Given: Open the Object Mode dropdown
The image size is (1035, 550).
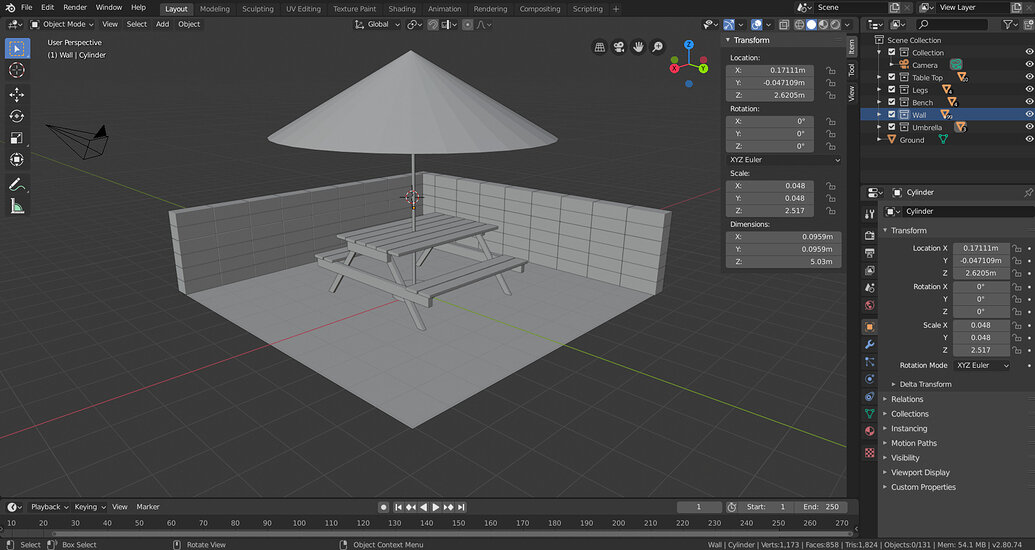Looking at the screenshot, I should pyautogui.click(x=62, y=24).
